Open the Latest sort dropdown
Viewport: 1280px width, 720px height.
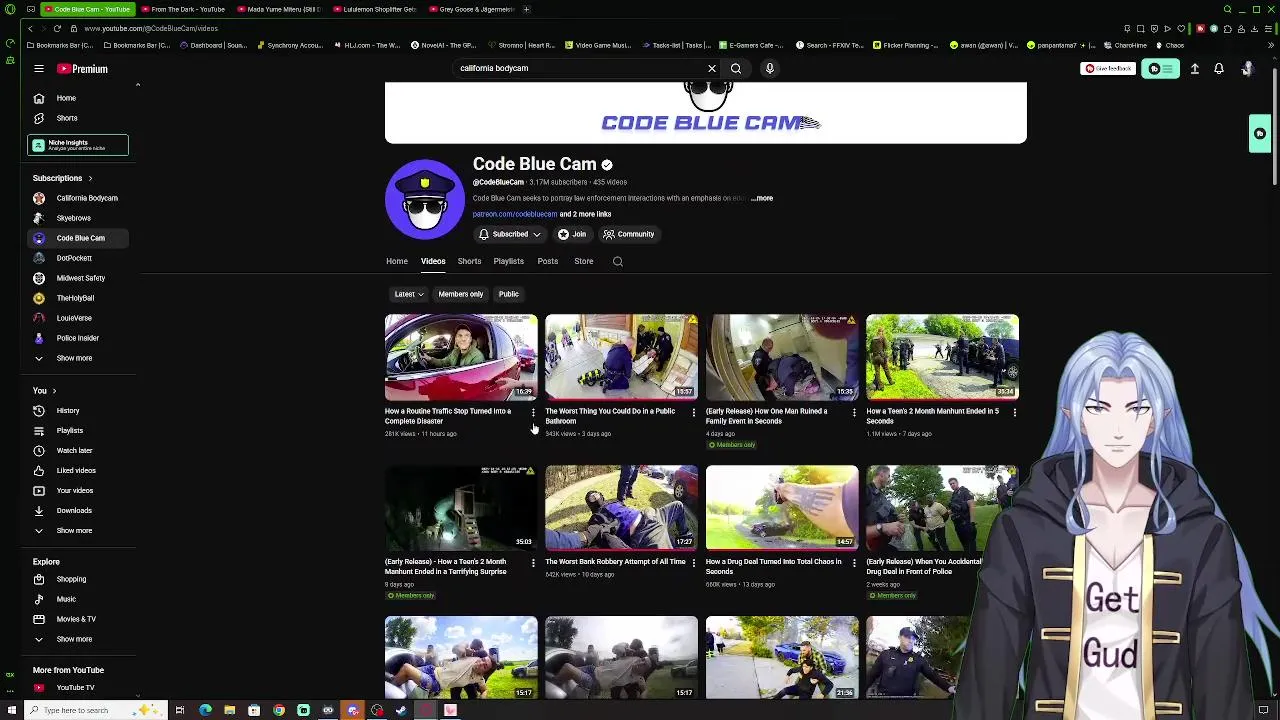(x=408, y=294)
